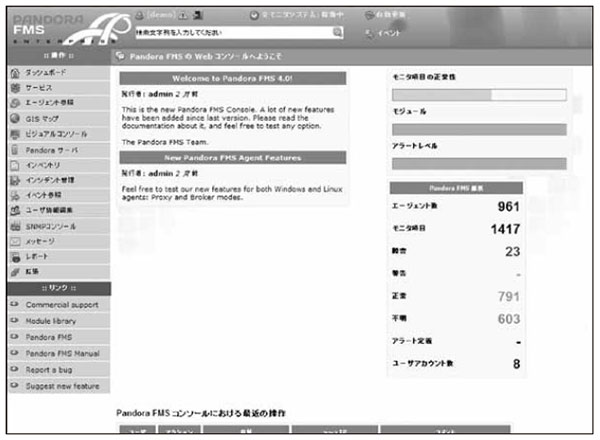600x440 pixels.
Task: Click the インベントリ page icon
Action: point(15,165)
